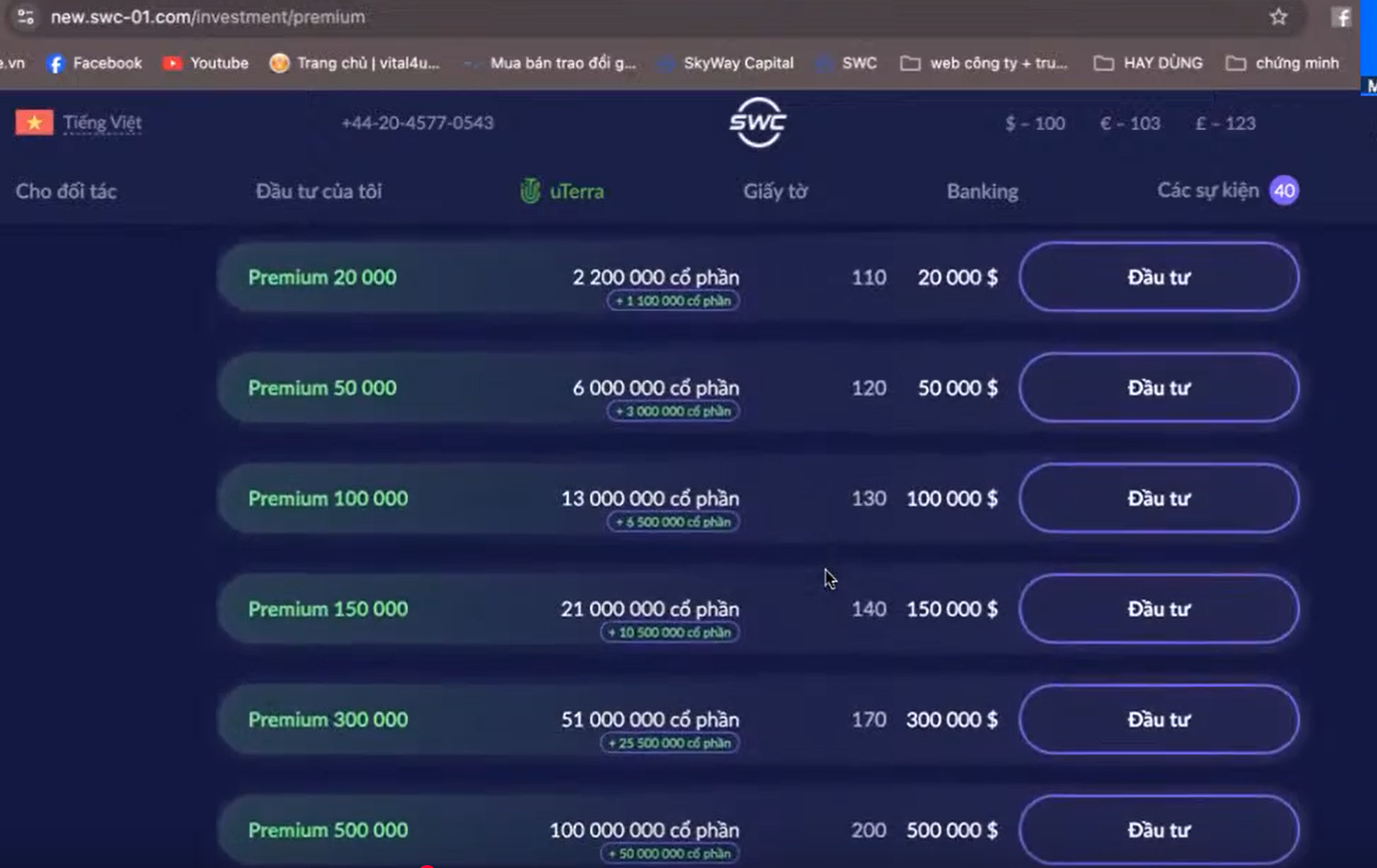1377x868 pixels.
Task: Click the +1 100 000 cổ phần bonus badge
Action: click(673, 301)
